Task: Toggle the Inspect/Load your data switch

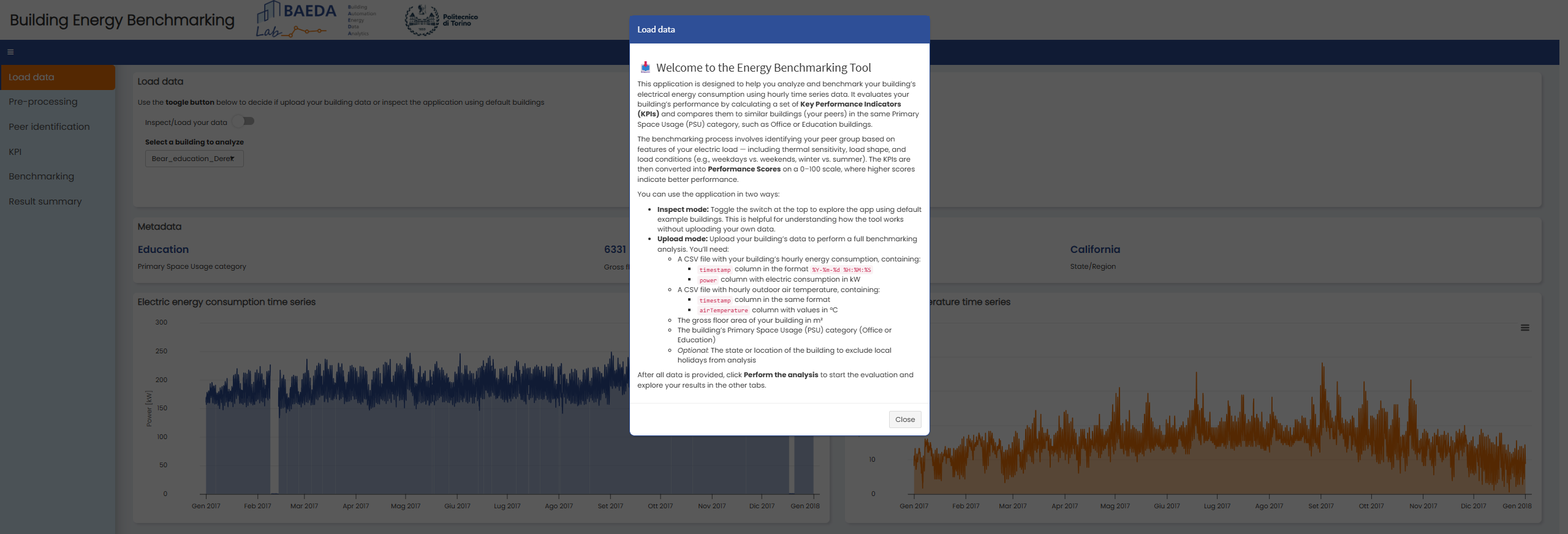Action: (244, 121)
